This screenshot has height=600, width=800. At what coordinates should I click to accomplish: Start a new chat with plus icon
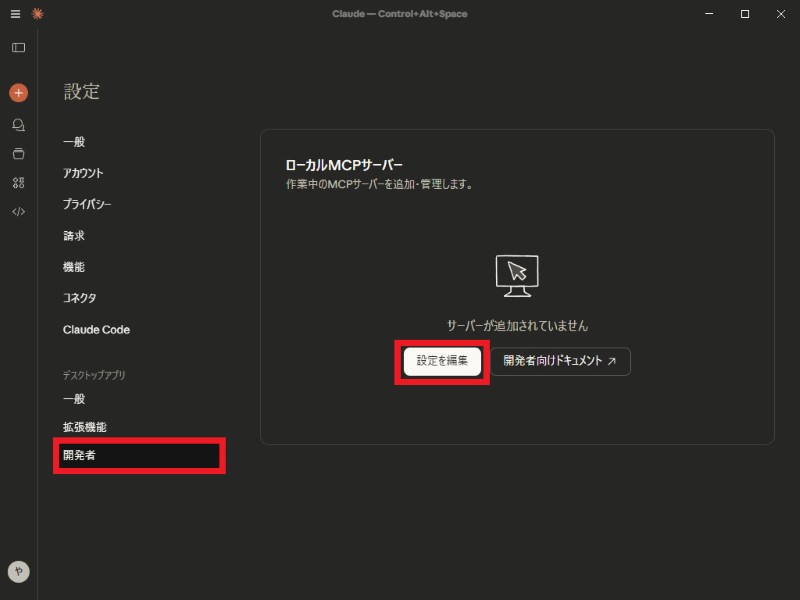(x=18, y=93)
